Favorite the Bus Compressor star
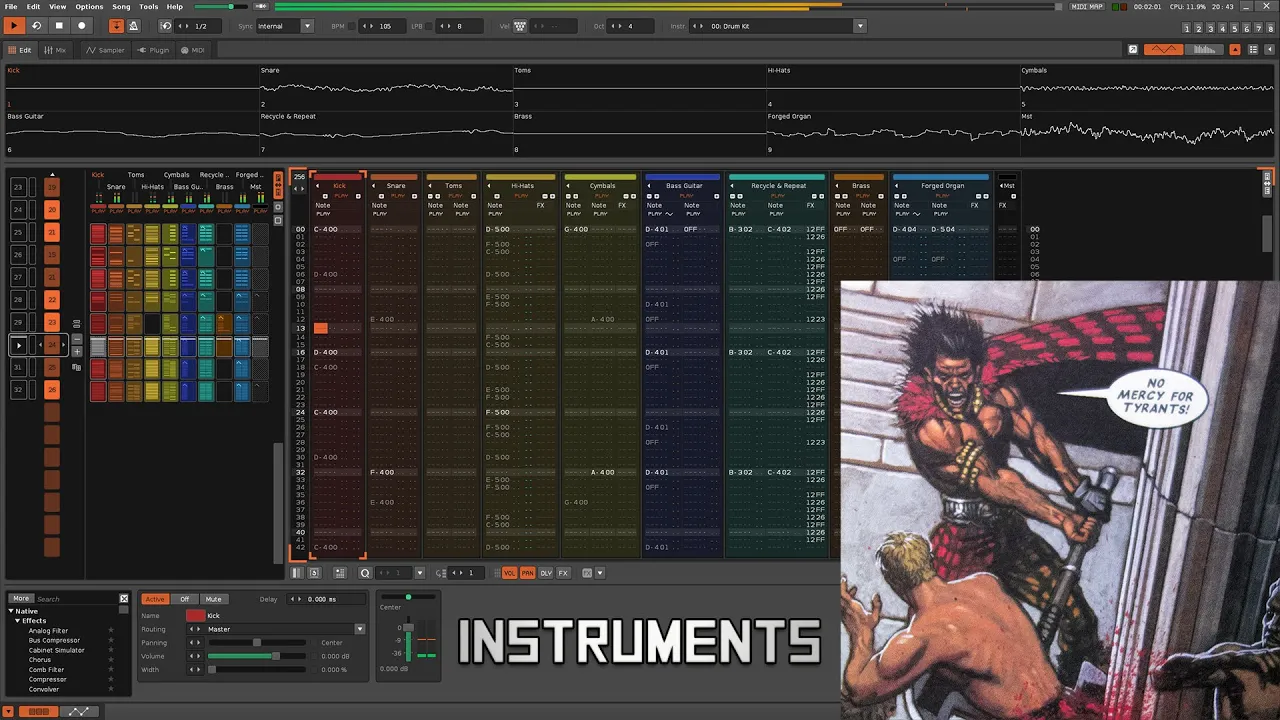This screenshot has height=720, width=1280. 110,640
